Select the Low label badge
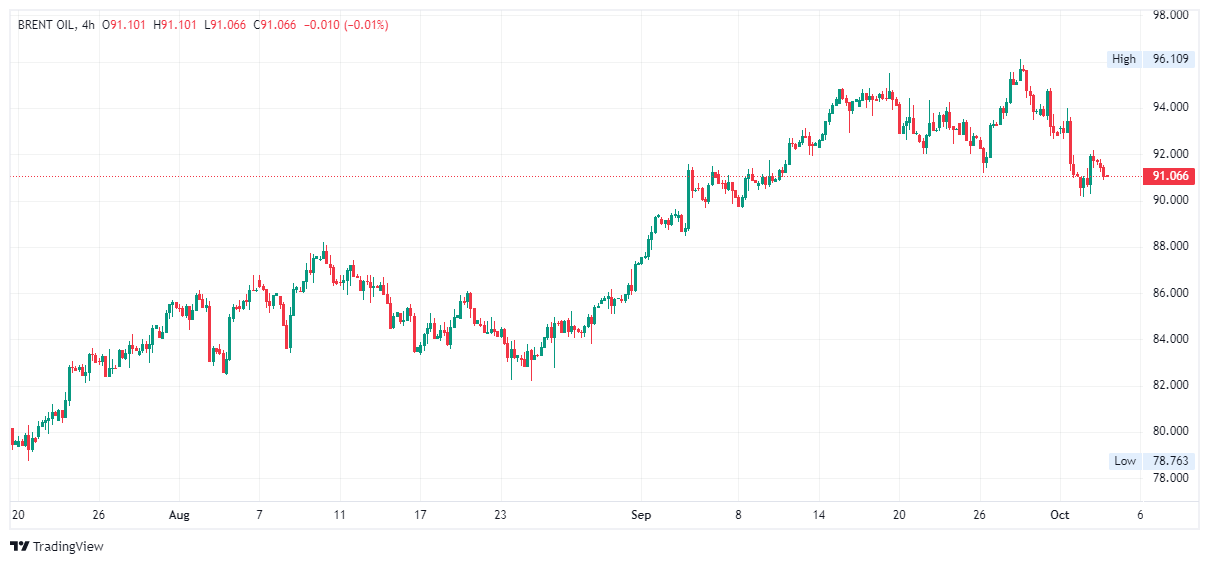The height and width of the screenshot is (564, 1209). pyautogui.click(x=1125, y=461)
